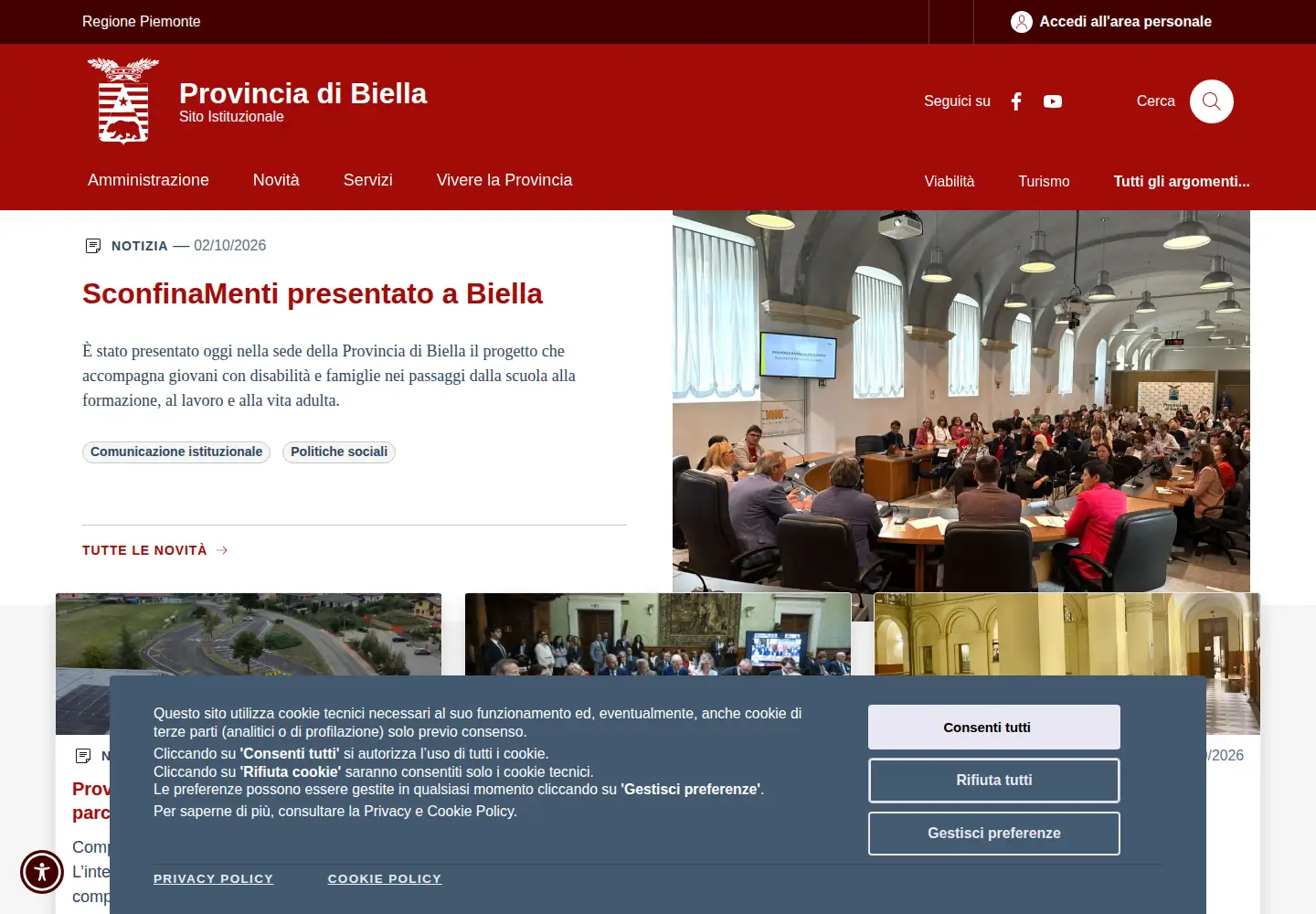
Task: Open the Provincia di Biella Facebook page icon
Action: (x=1016, y=101)
